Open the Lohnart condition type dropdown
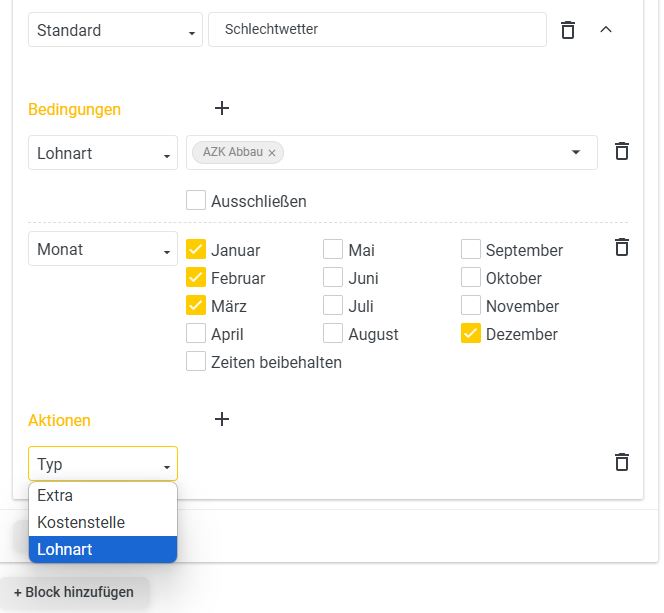664x613 pixels. pyautogui.click(x=103, y=153)
